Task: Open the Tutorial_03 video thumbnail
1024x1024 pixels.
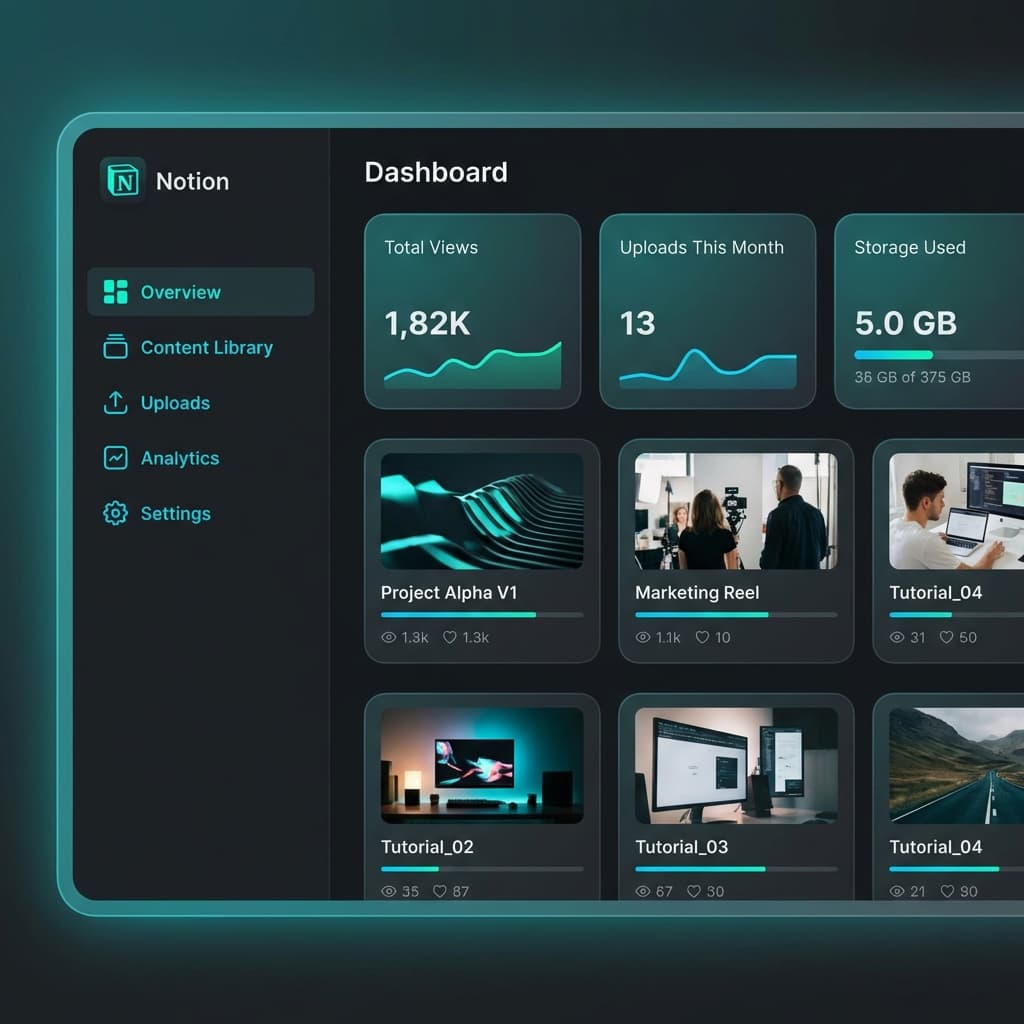Action: [x=736, y=765]
